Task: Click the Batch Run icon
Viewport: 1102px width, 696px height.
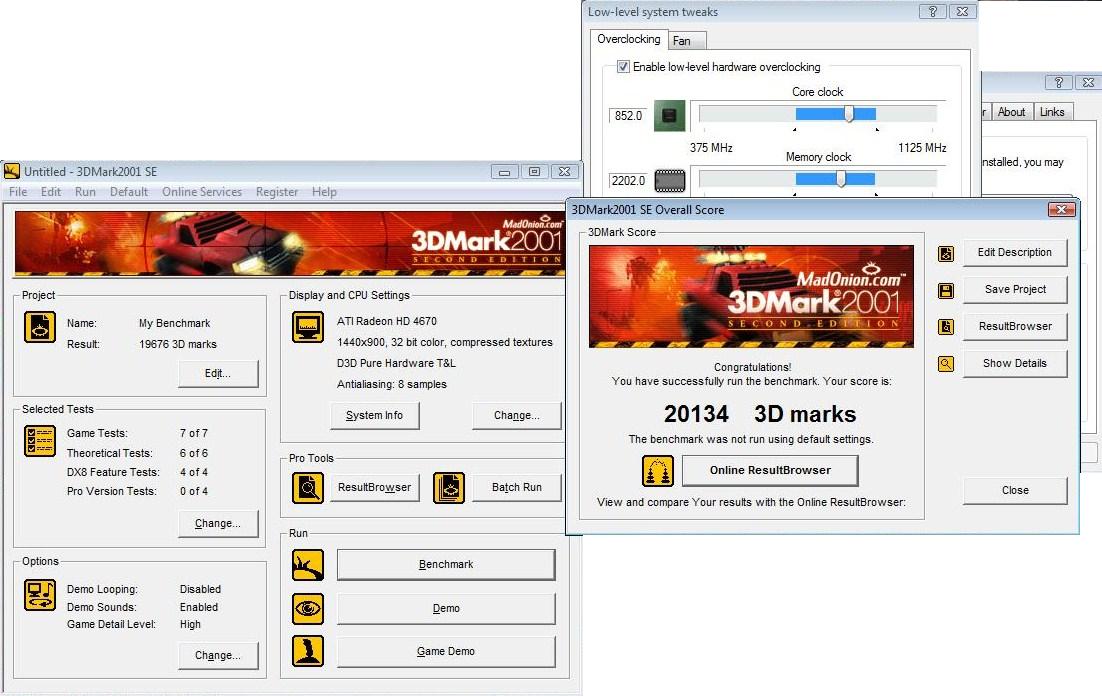Action: 449,487
